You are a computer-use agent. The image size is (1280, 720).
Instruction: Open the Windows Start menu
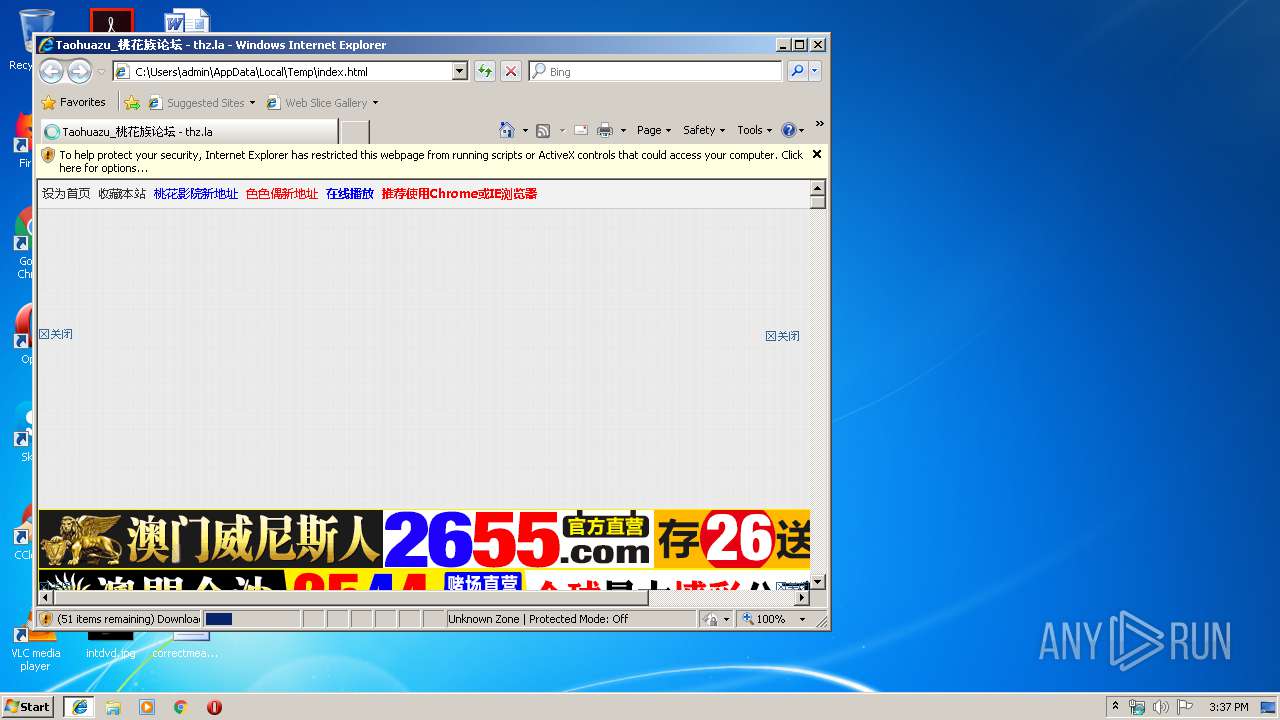[28, 706]
